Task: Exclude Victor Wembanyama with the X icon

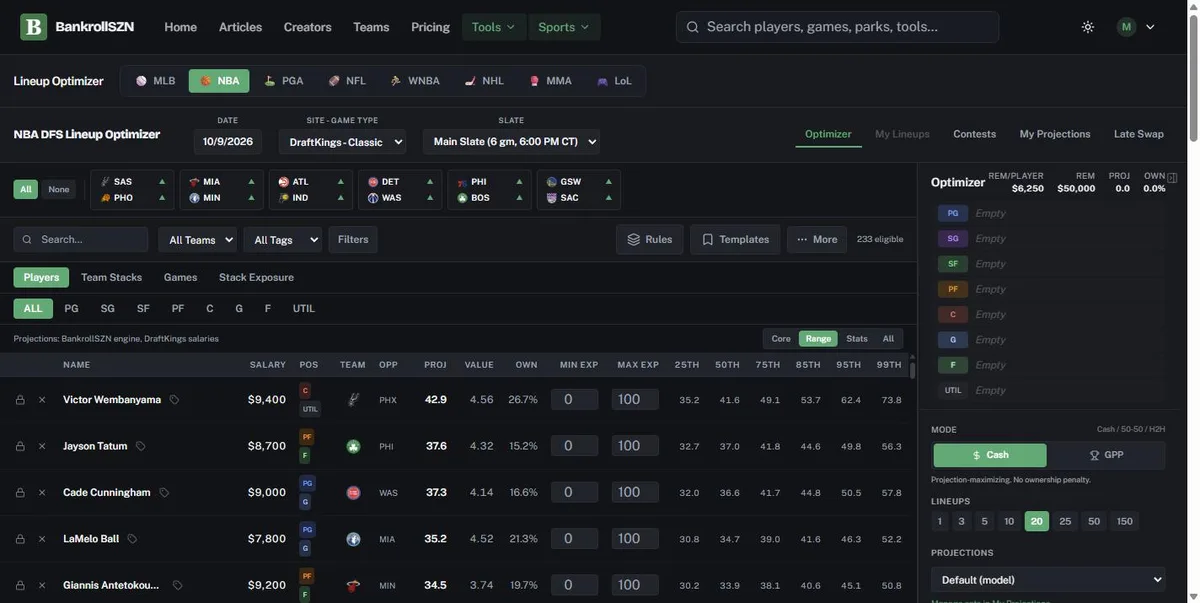Action: coord(42,400)
